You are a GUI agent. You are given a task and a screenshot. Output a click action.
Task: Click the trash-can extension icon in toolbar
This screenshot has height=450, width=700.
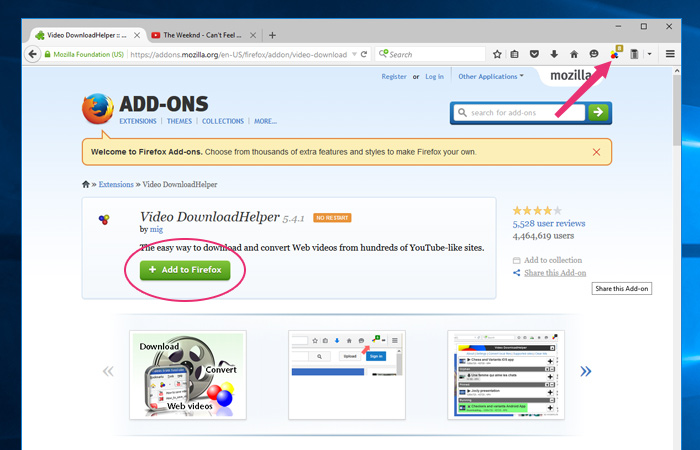(x=634, y=54)
